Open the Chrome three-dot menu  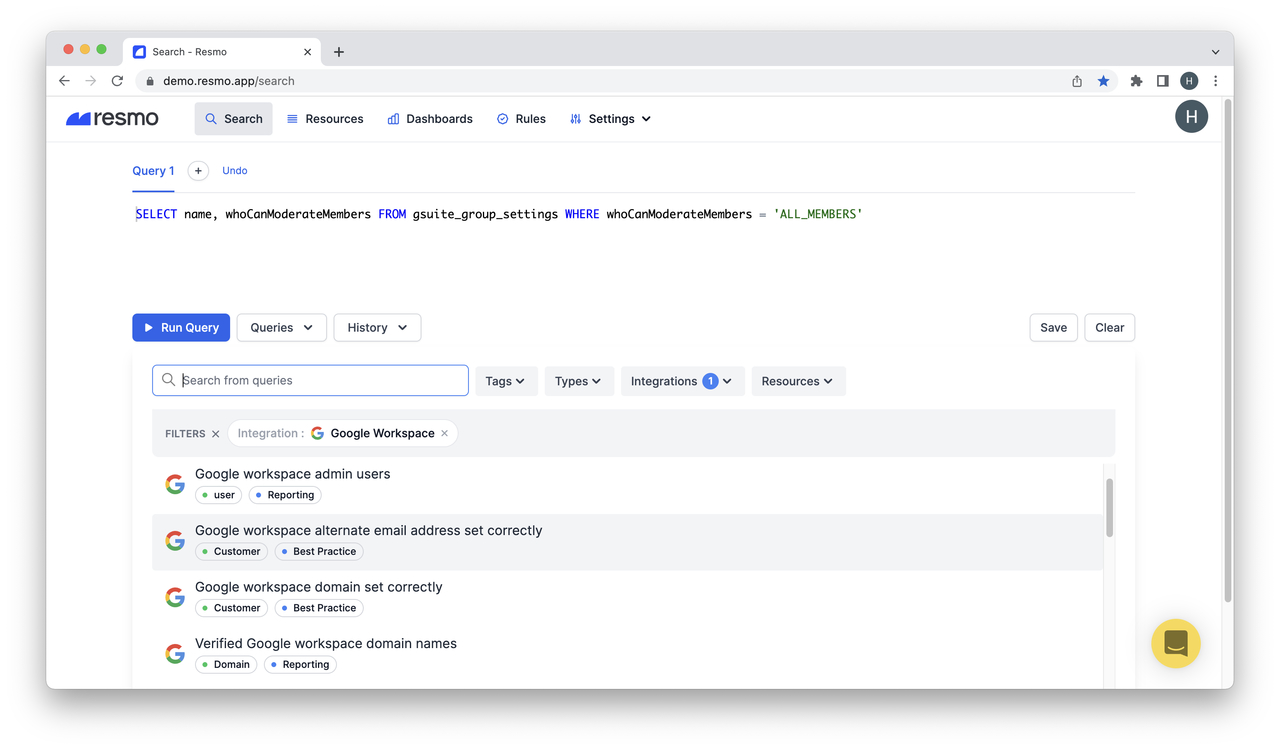click(x=1216, y=81)
